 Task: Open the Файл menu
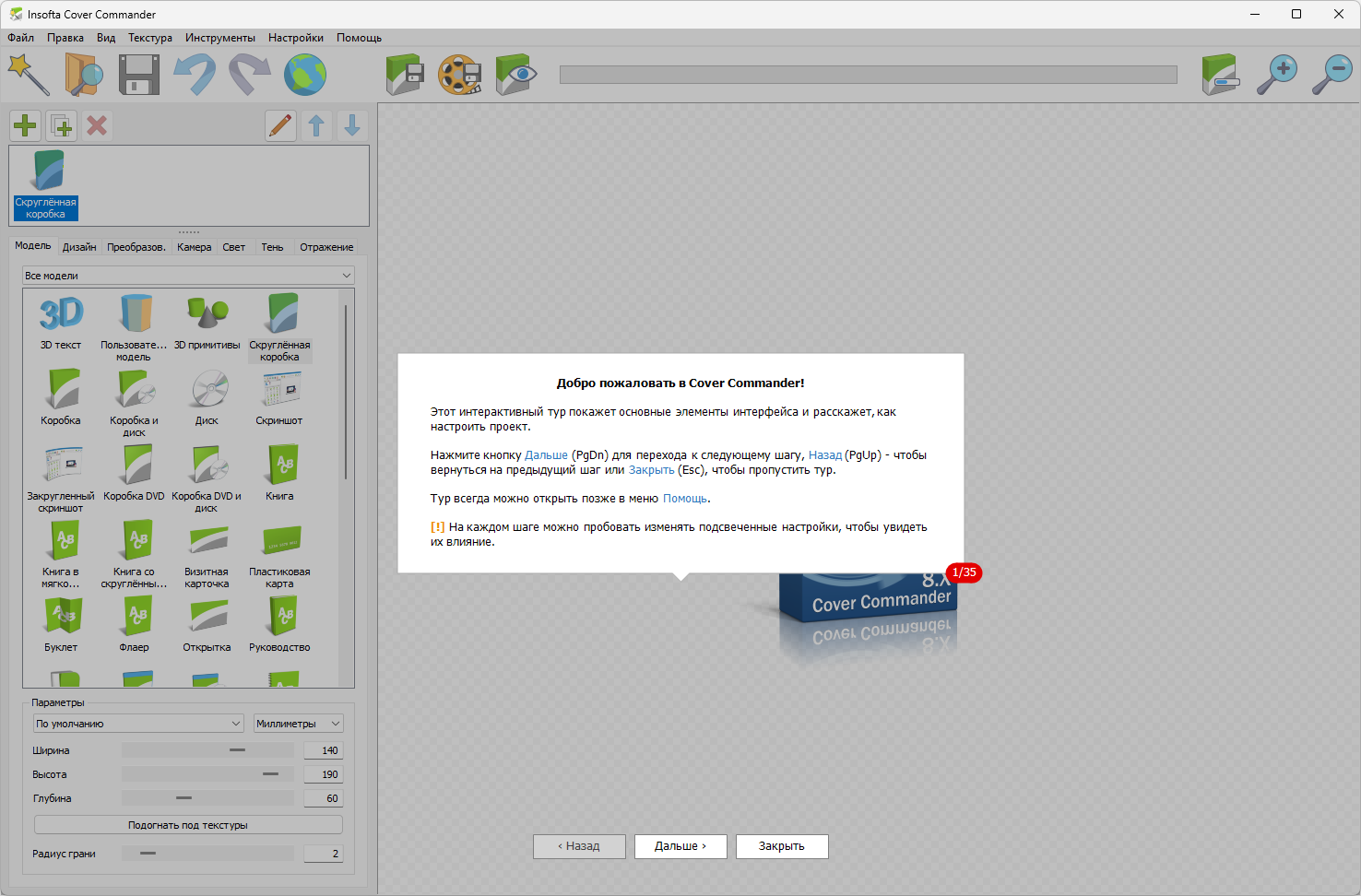[21, 38]
